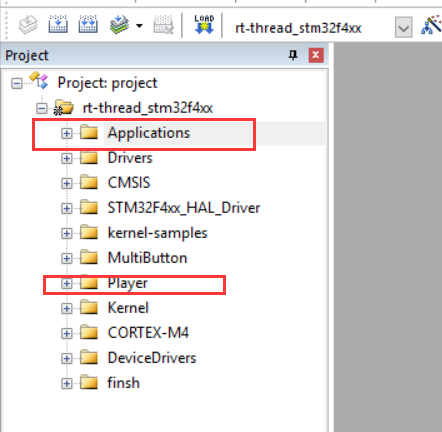Expand the CMSIS group
The height and width of the screenshot is (432, 442).
point(67,183)
